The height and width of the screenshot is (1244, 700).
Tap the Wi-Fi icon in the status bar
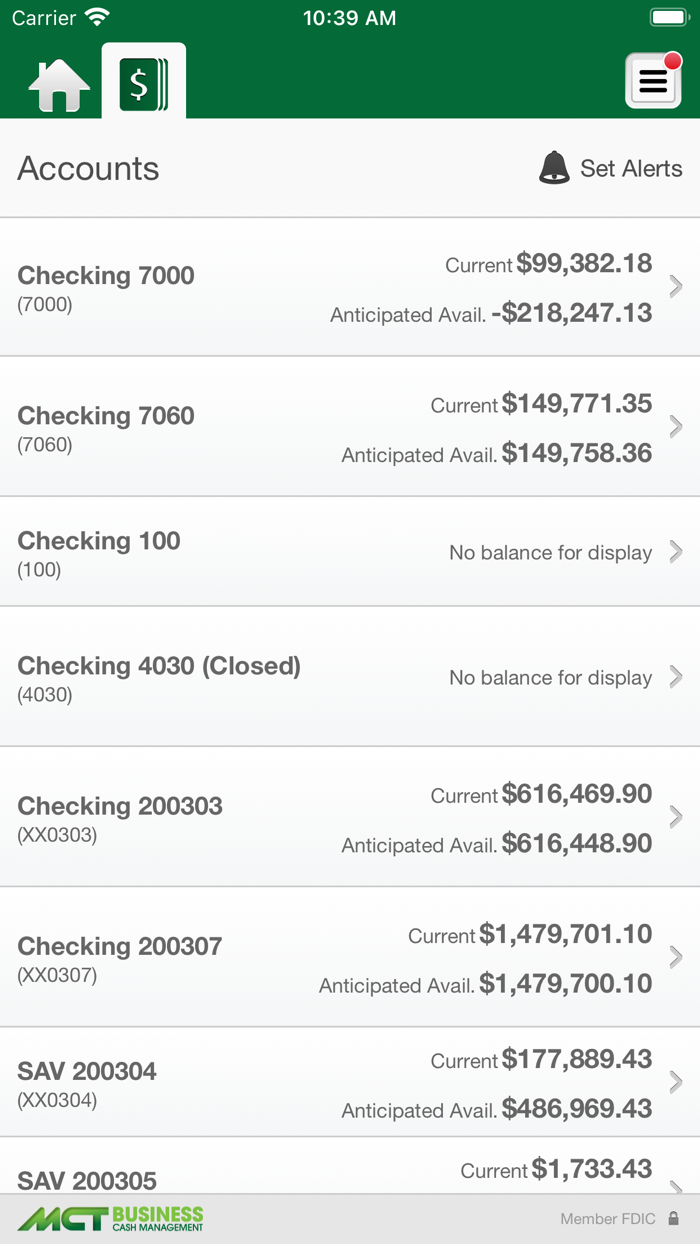point(96,16)
